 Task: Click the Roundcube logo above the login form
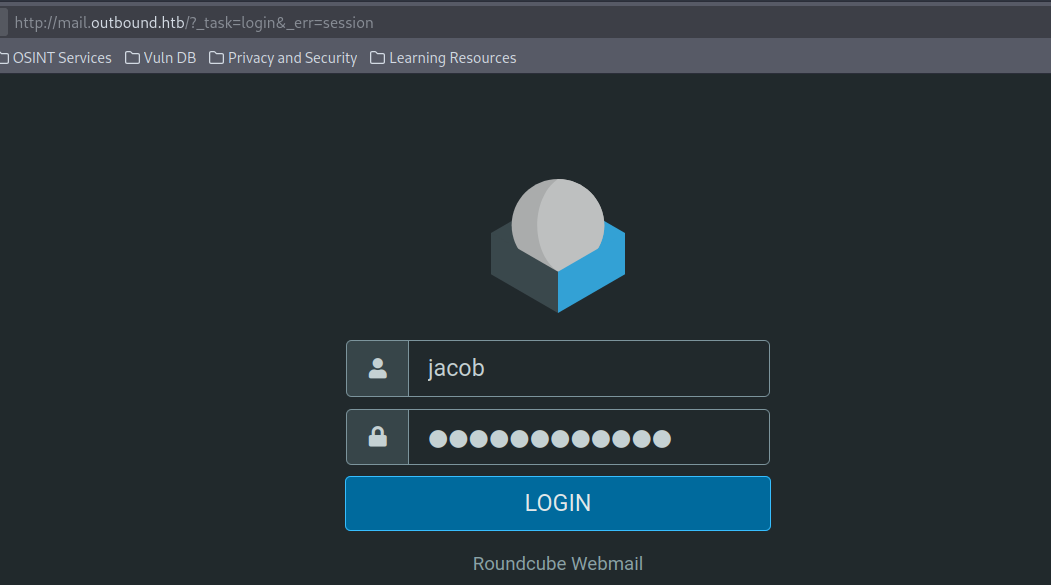coord(557,246)
